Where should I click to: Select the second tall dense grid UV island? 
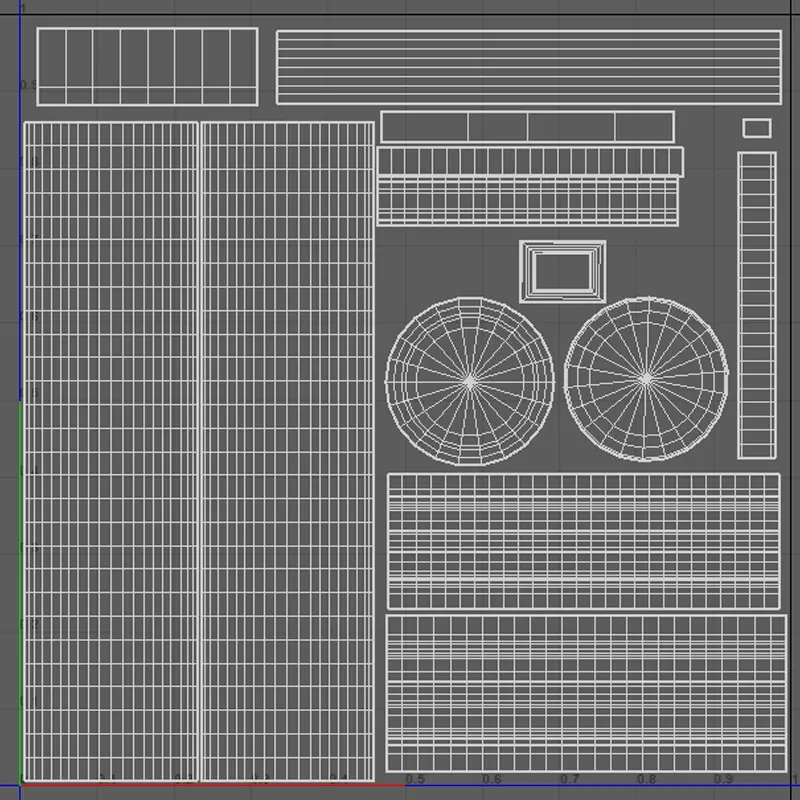[288, 452]
